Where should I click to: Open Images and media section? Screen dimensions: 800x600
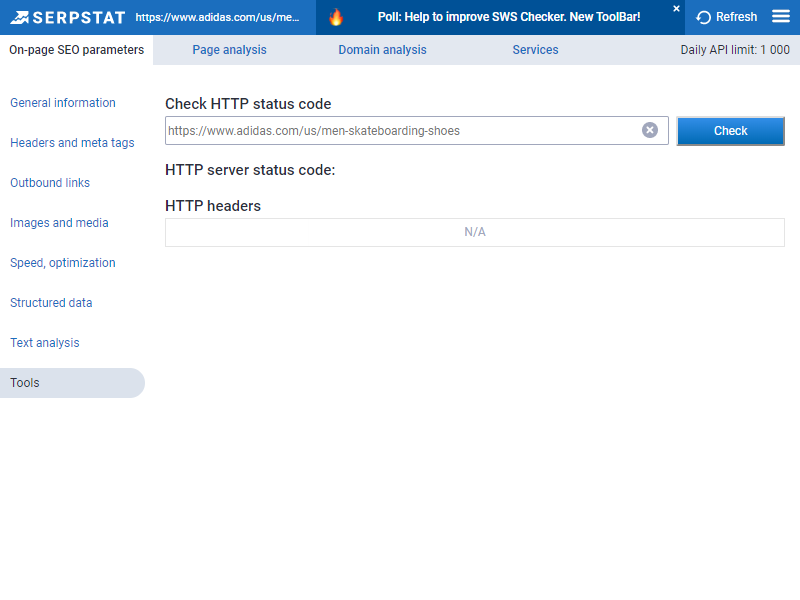[x=59, y=223]
